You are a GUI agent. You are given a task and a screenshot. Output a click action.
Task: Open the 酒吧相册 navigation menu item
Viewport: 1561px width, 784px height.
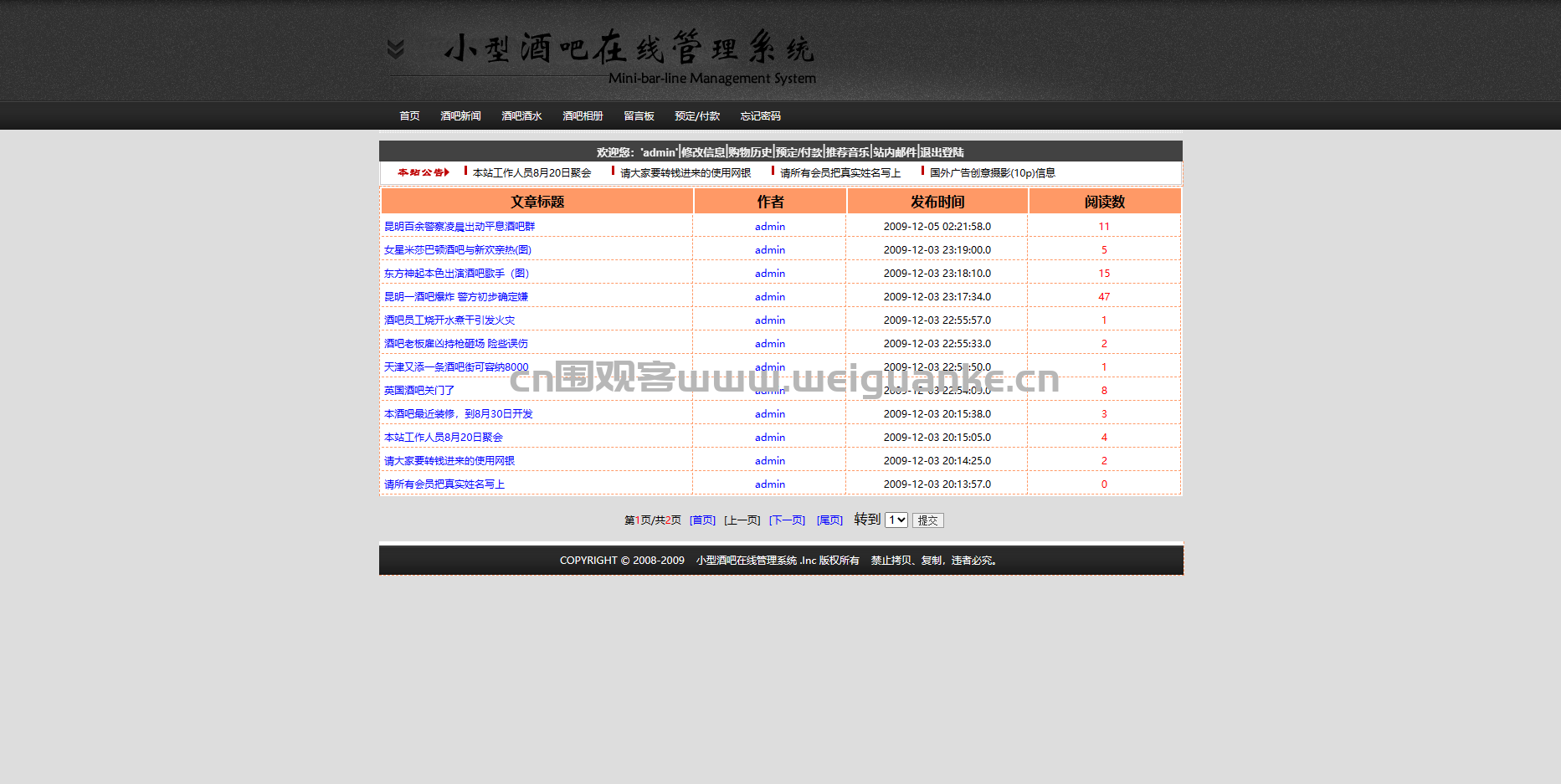[x=583, y=116]
